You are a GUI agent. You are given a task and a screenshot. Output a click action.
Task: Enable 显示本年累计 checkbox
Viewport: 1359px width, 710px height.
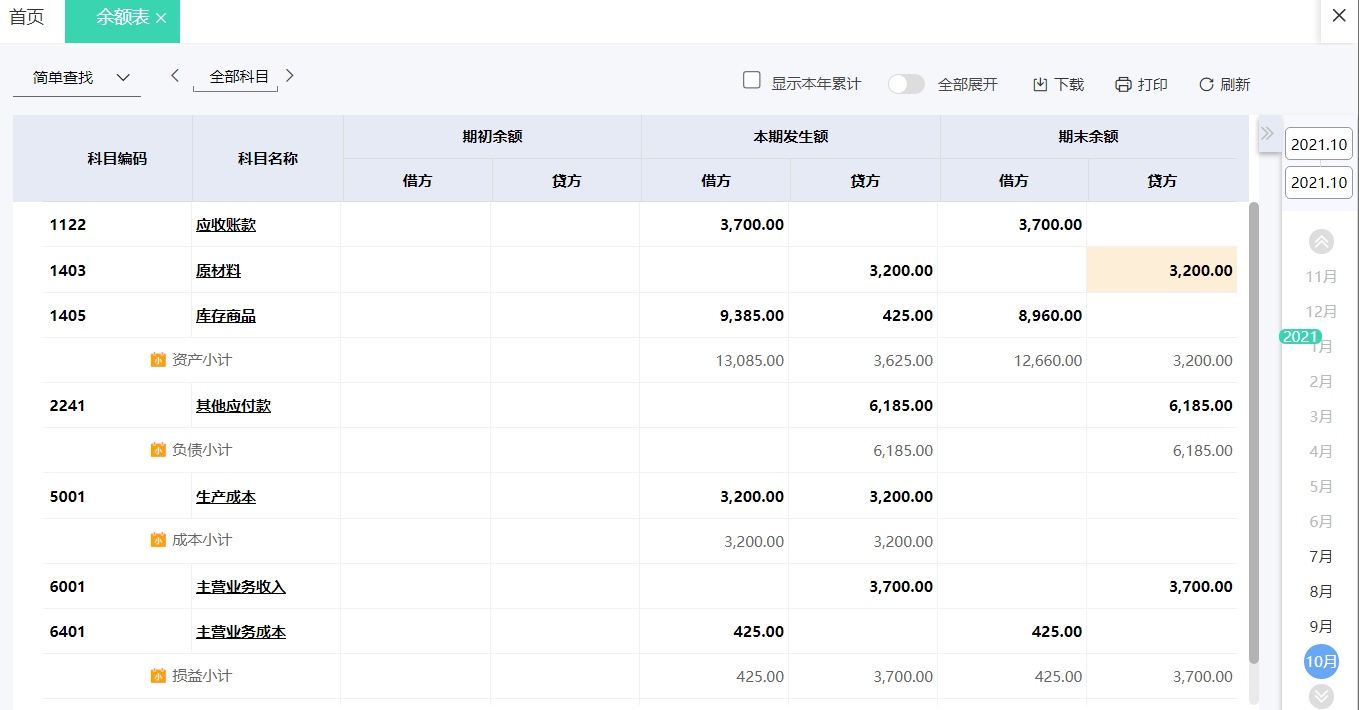[x=752, y=80]
